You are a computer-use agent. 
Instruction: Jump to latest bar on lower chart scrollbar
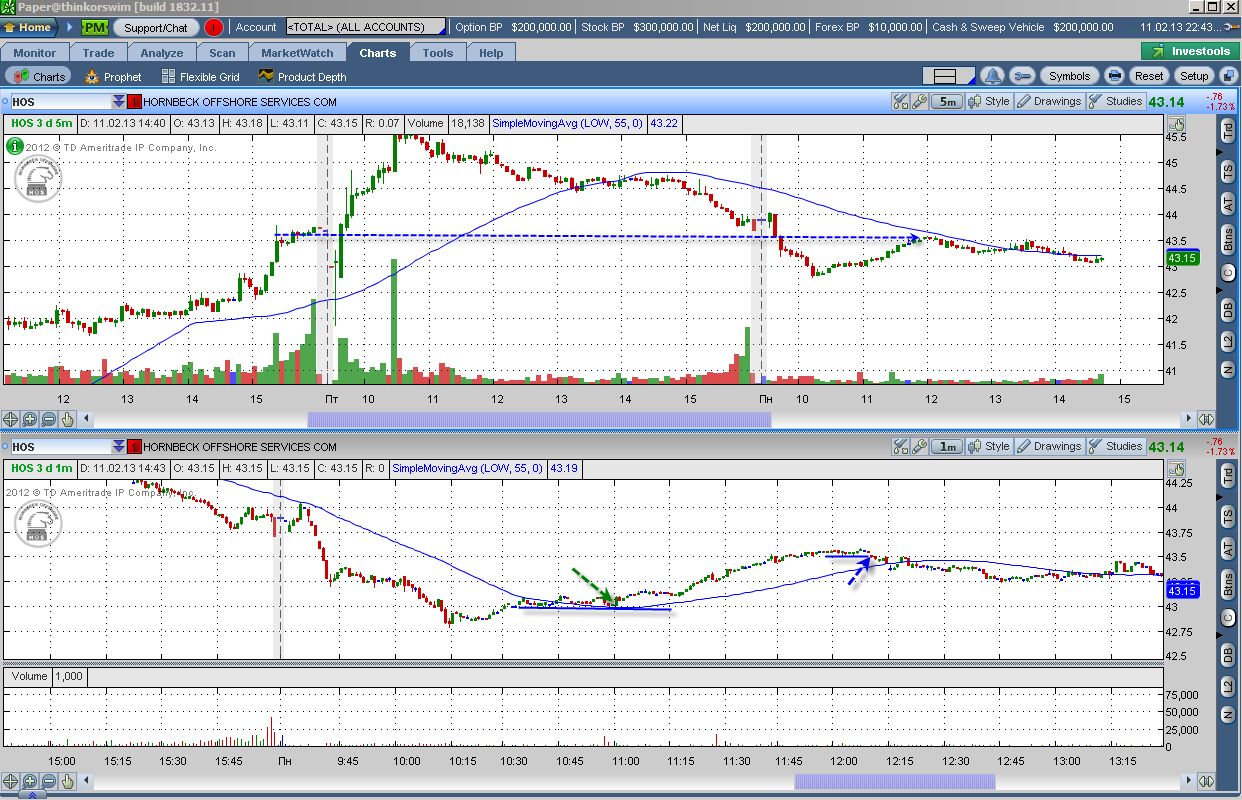[x=1205, y=781]
